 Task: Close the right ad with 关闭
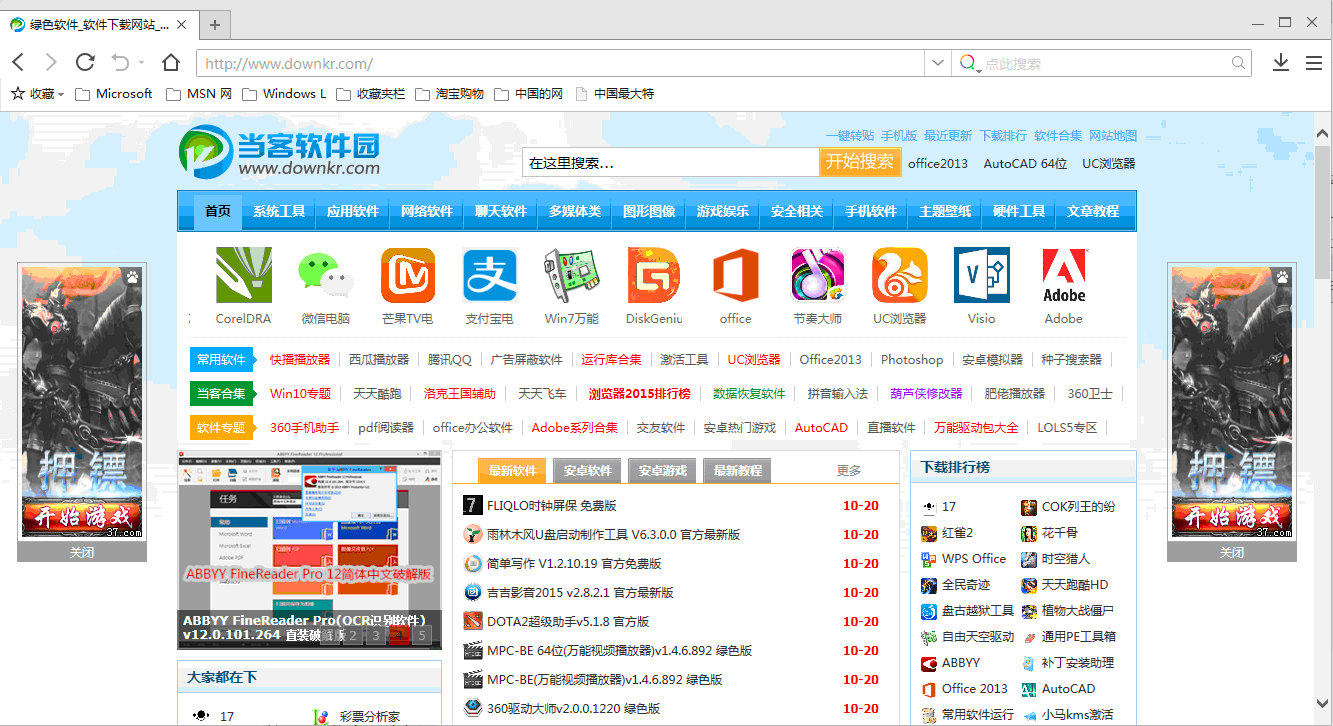[x=1232, y=552]
